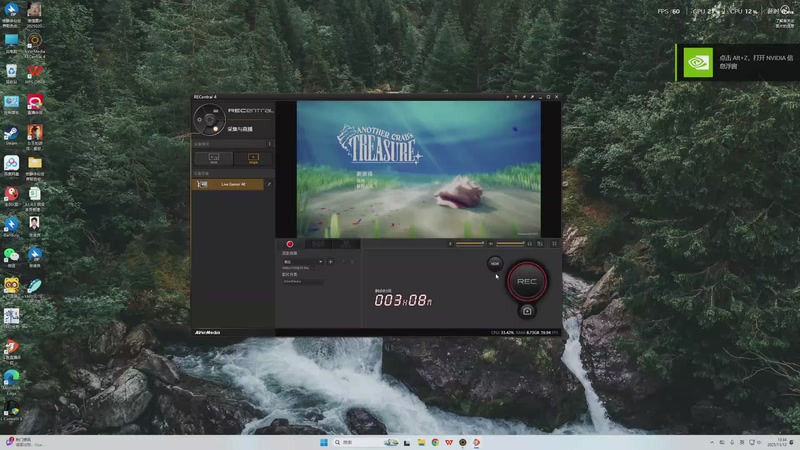This screenshot has width=800, height=450.
Task: Adjust the microphone volume slider
Action: pos(469,244)
